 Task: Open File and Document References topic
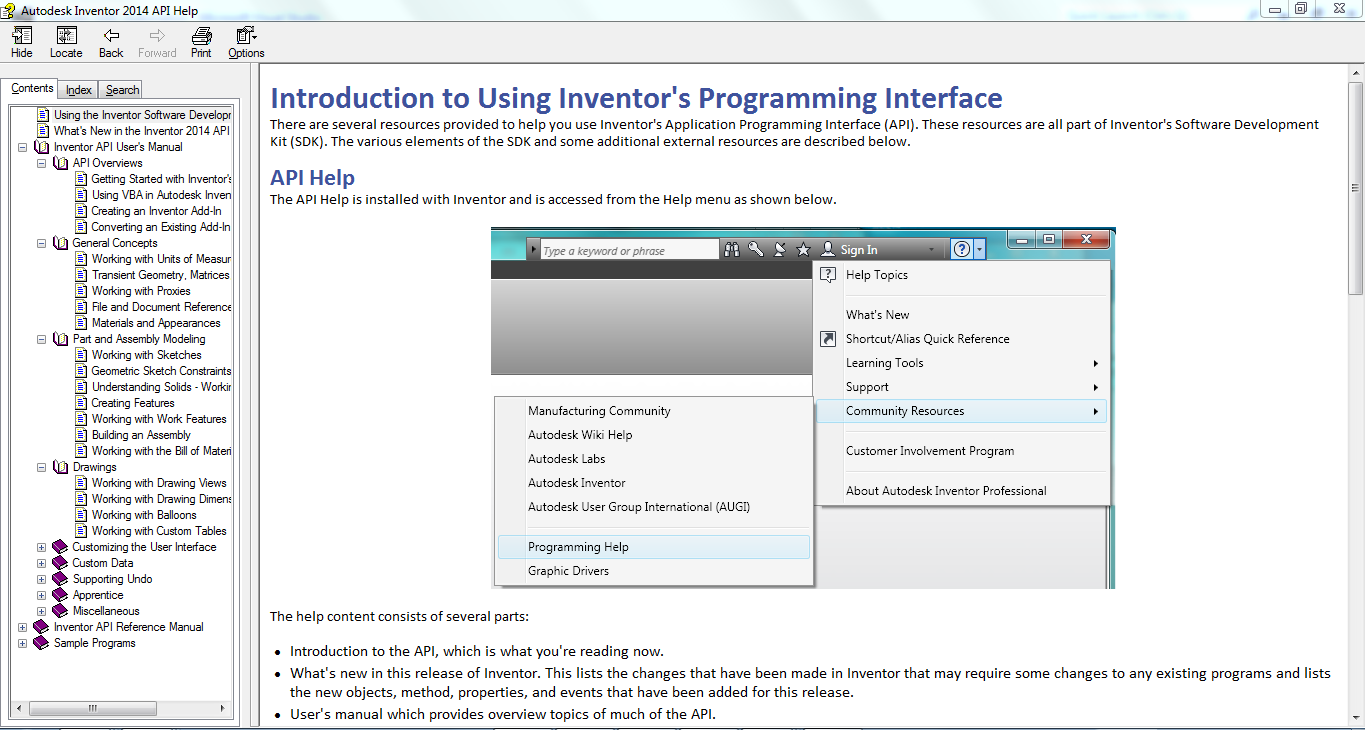(x=161, y=307)
